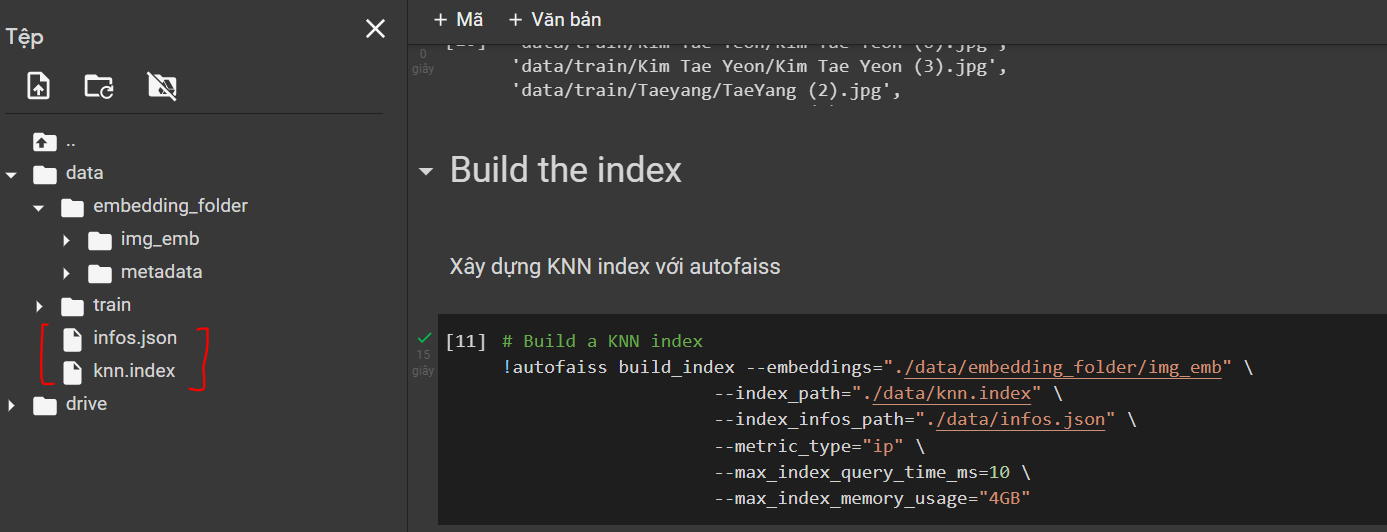Click the TaeYang (2).jpg output line

coord(707,92)
